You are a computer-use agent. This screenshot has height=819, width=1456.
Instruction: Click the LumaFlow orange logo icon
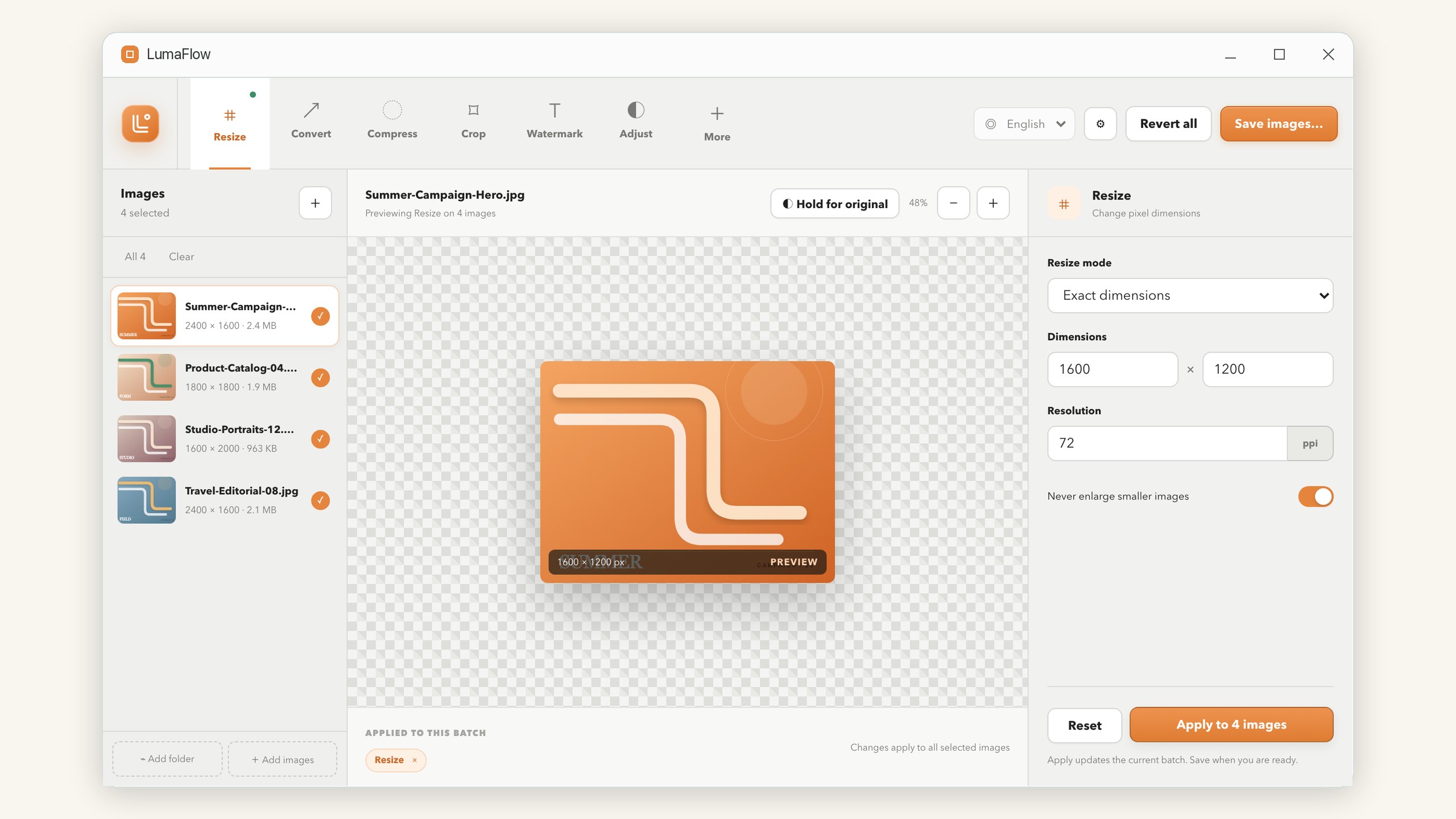140,123
